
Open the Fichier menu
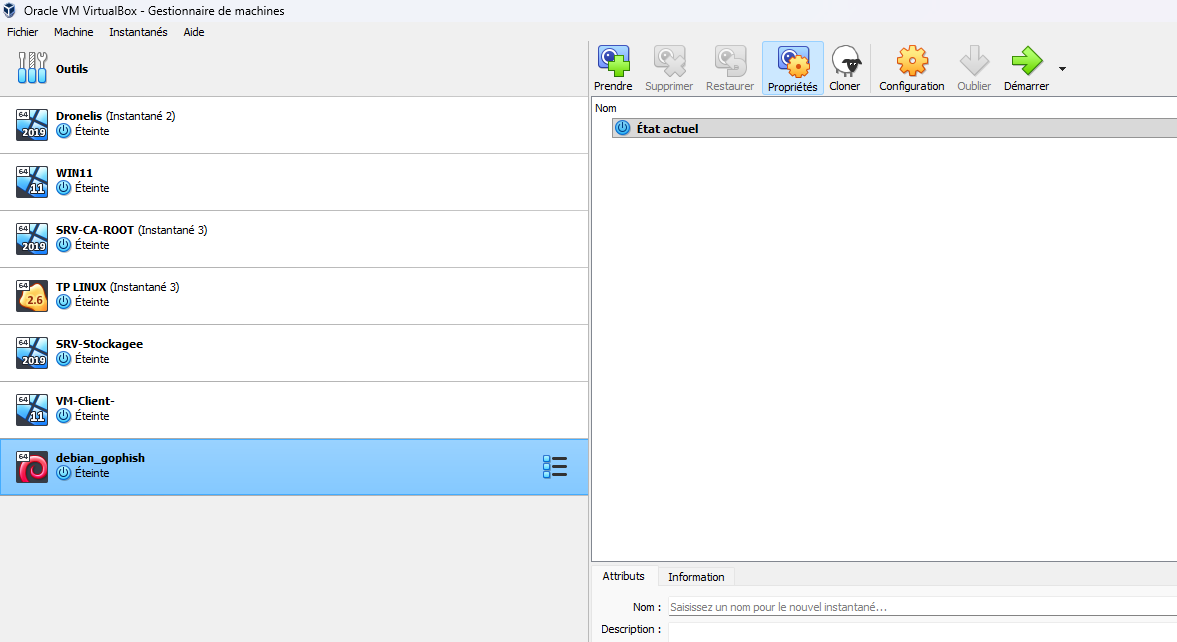pos(22,32)
